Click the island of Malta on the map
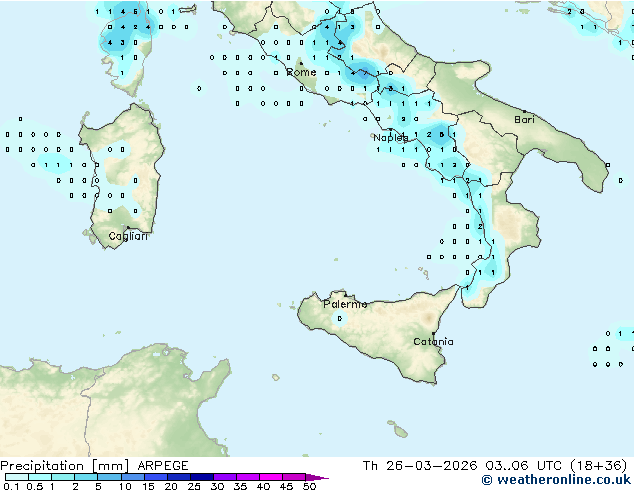This screenshot has width=634, height=490. (x=400, y=432)
